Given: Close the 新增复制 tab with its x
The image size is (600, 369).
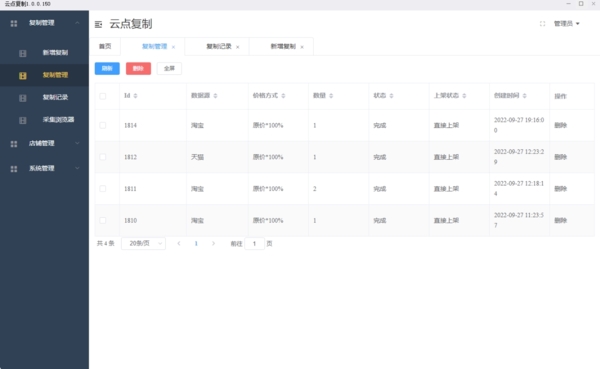Looking at the screenshot, I should click(x=302, y=47).
